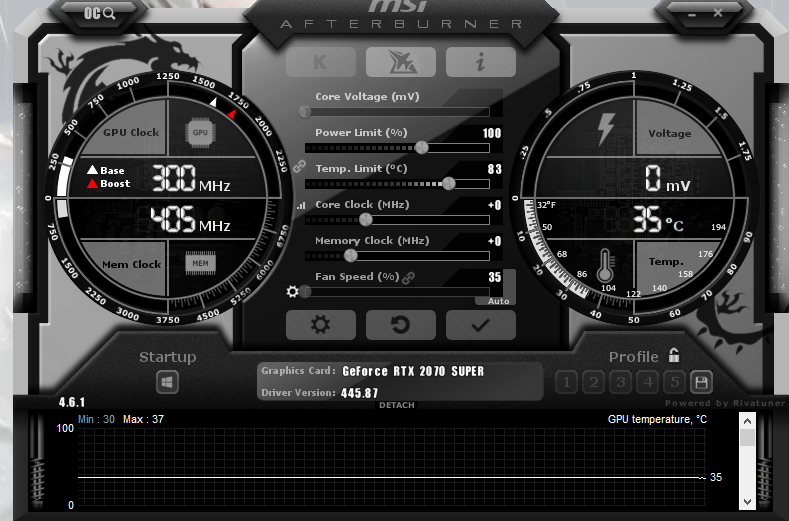Open Afterburner settings gear button
The width and height of the screenshot is (789, 521).
point(321,325)
